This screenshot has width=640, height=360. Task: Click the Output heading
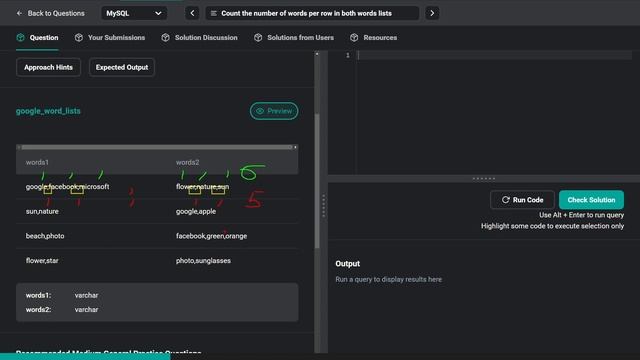[348, 264]
